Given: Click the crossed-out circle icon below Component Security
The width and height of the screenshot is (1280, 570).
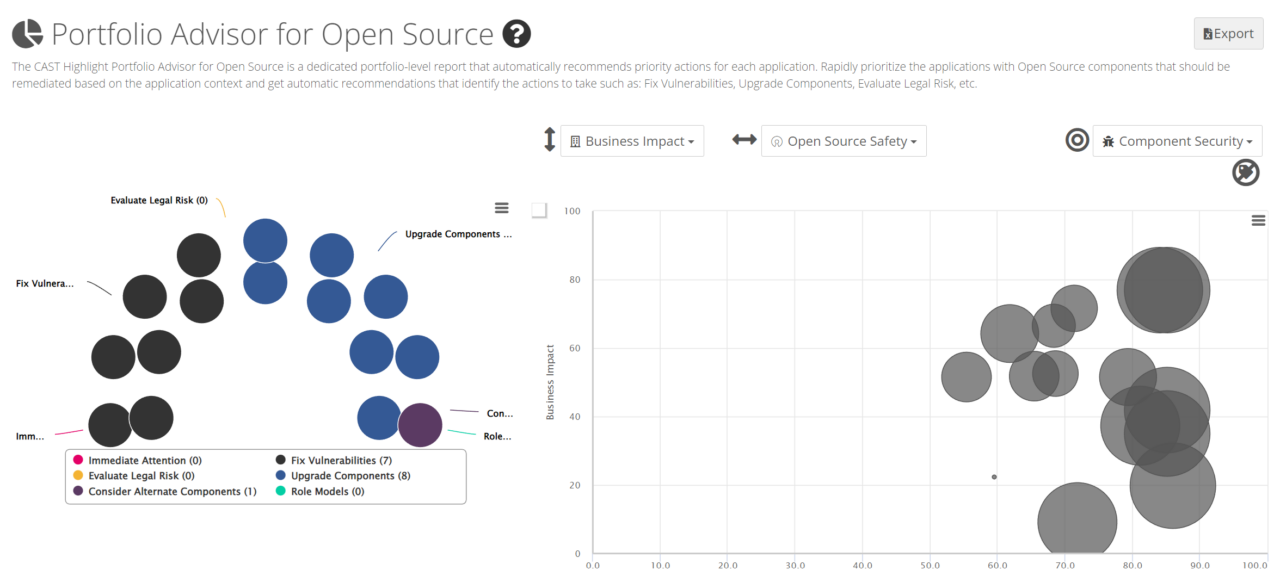Looking at the screenshot, I should 1245,173.
